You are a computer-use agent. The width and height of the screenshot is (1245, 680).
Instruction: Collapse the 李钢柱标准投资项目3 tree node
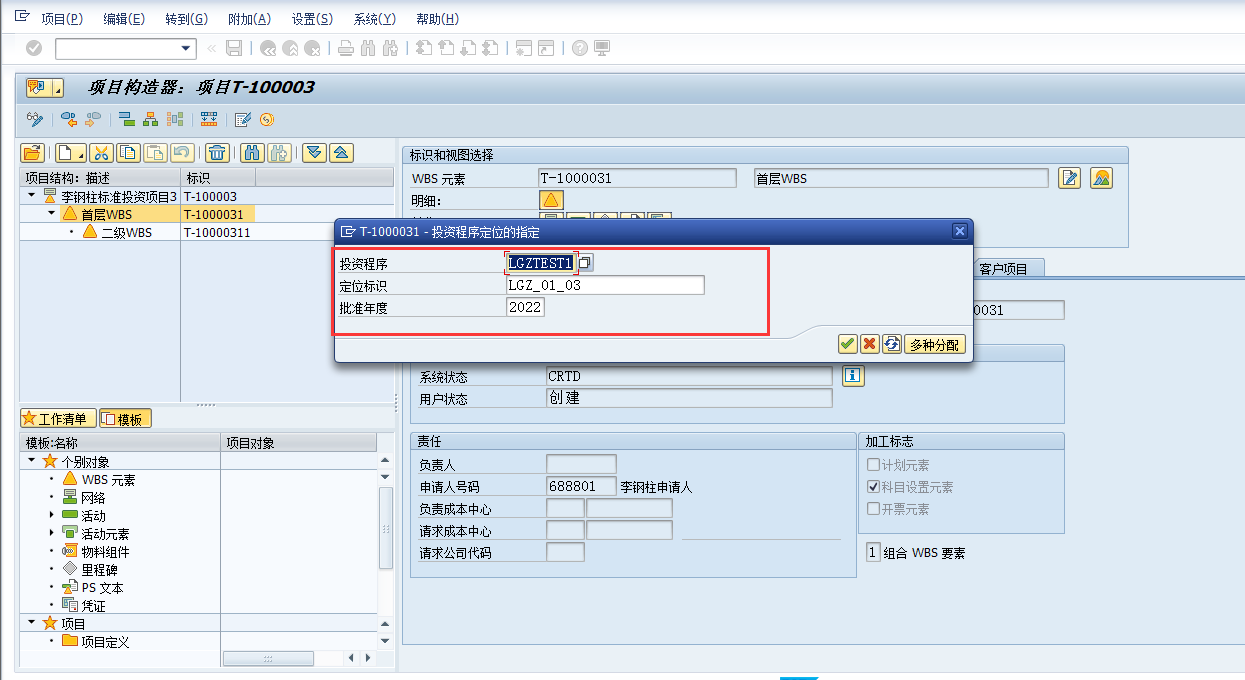(30, 196)
